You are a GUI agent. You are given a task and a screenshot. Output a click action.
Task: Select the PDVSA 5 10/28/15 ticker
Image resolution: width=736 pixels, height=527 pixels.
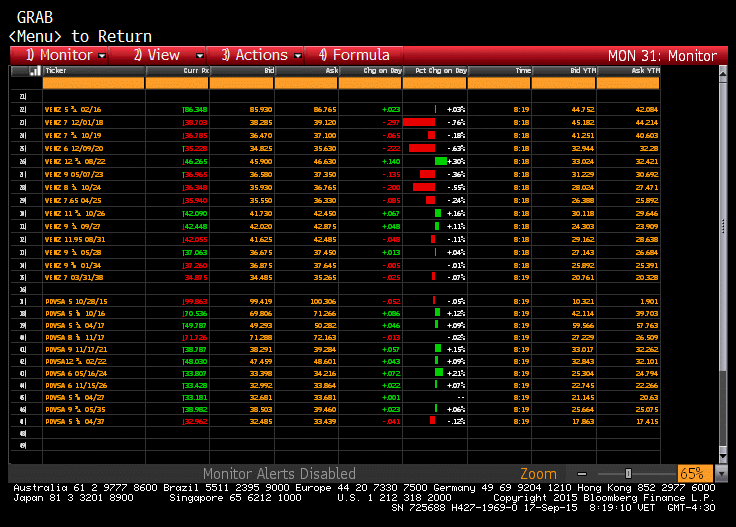[x=76, y=302]
